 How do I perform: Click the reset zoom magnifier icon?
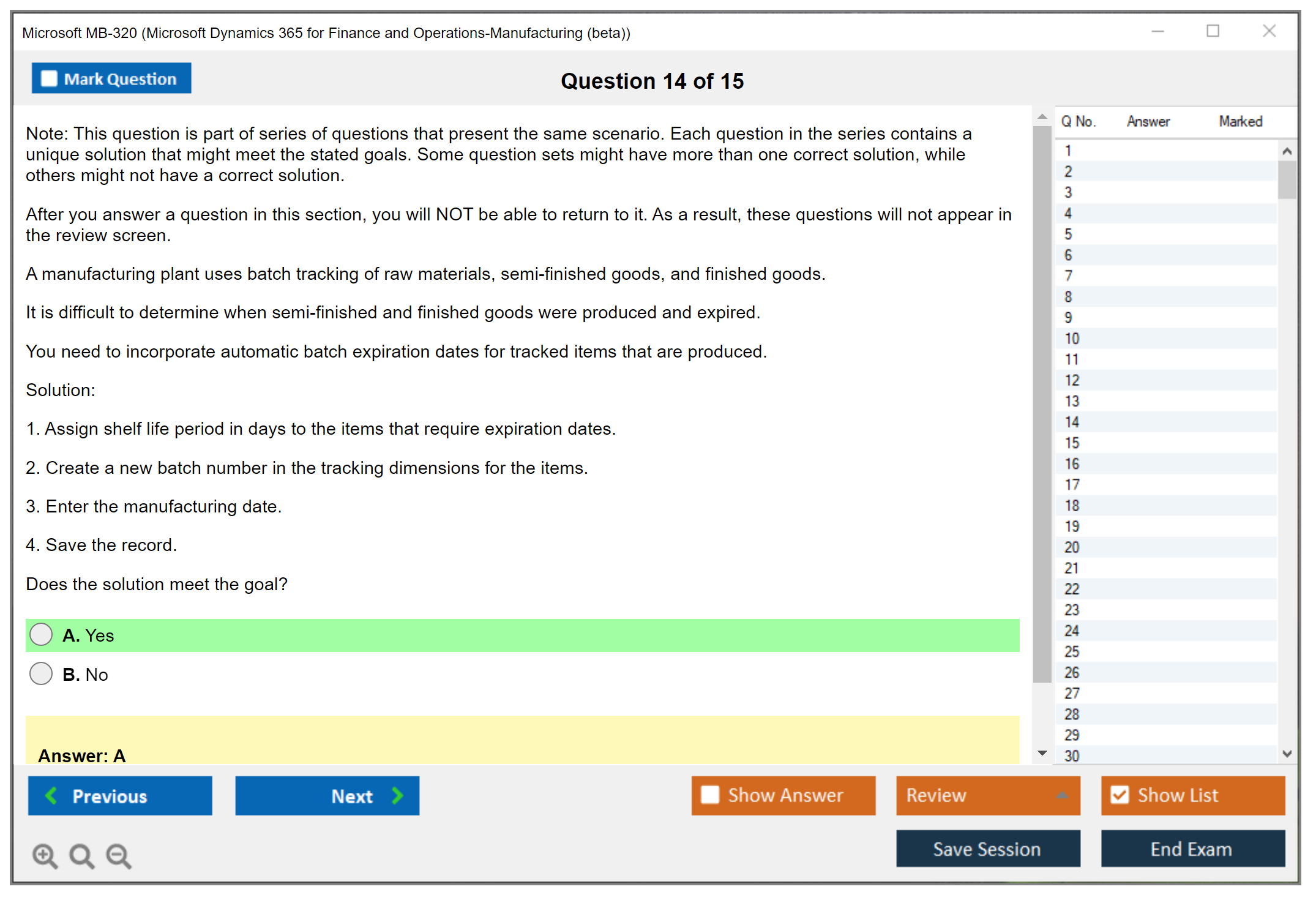point(81,855)
